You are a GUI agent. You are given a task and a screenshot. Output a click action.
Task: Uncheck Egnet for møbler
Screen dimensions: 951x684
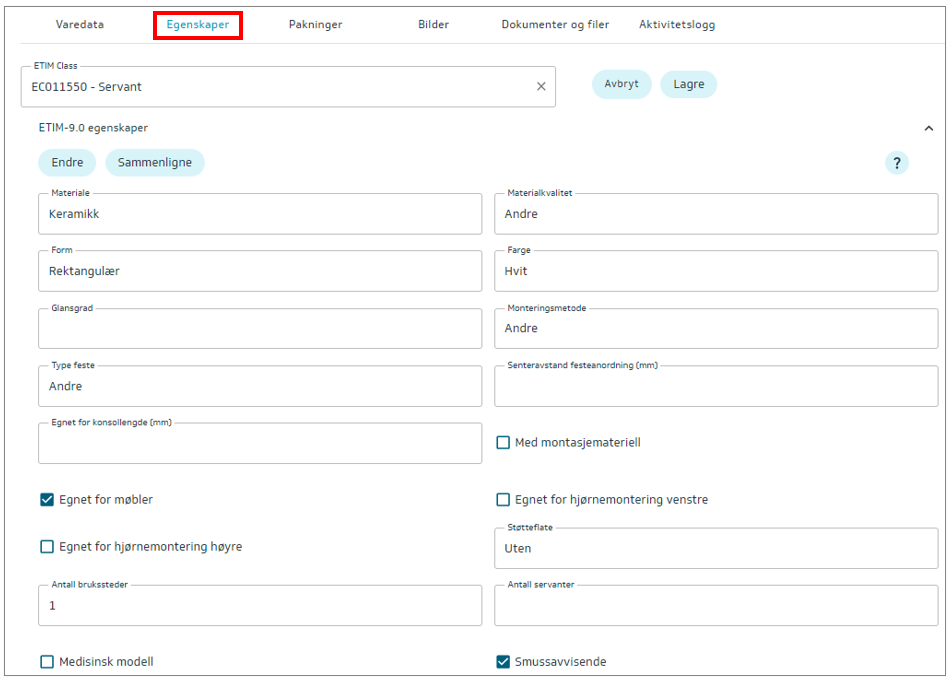(x=47, y=500)
